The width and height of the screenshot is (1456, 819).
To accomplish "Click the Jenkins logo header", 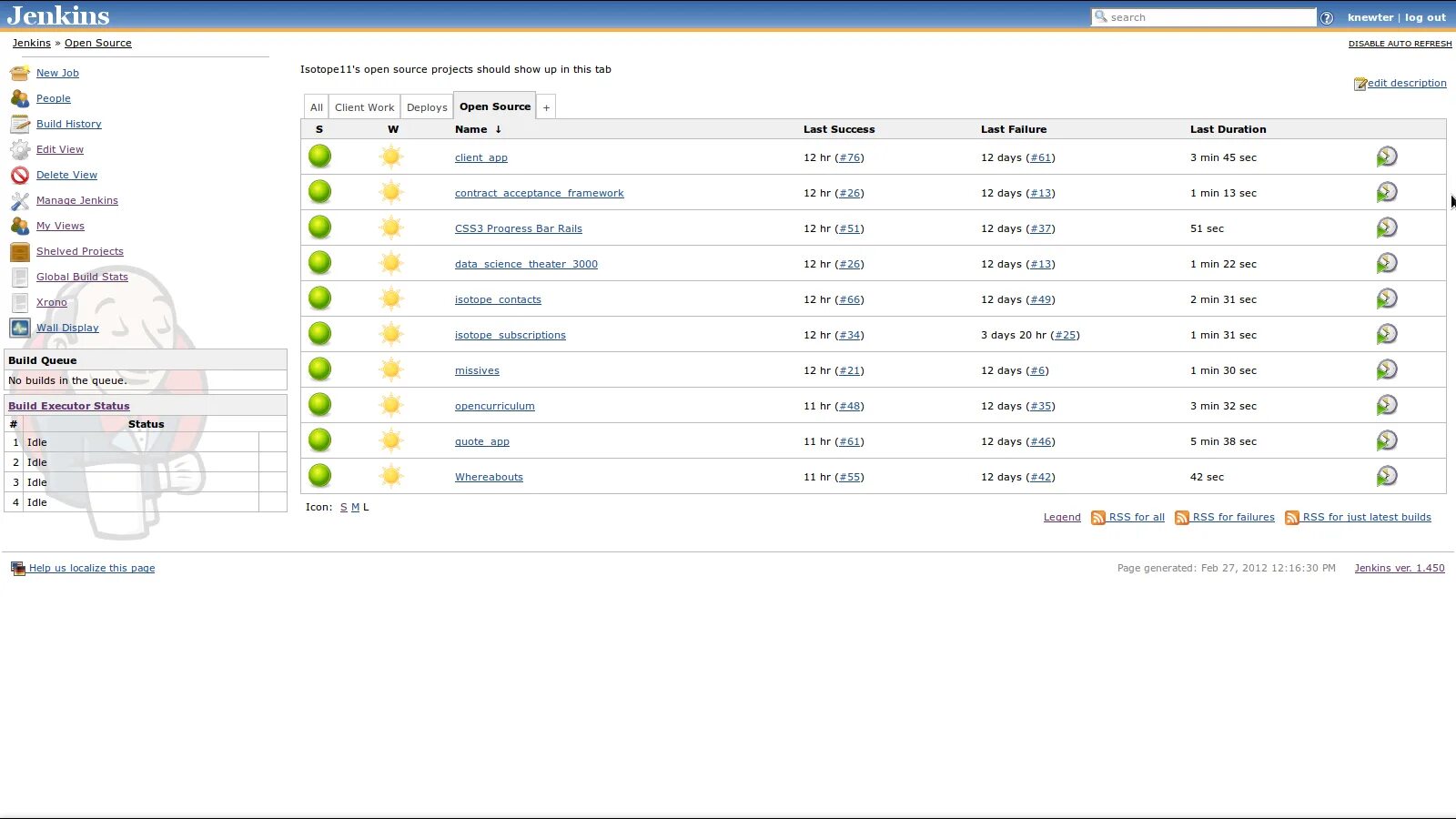I will tap(58, 15).
